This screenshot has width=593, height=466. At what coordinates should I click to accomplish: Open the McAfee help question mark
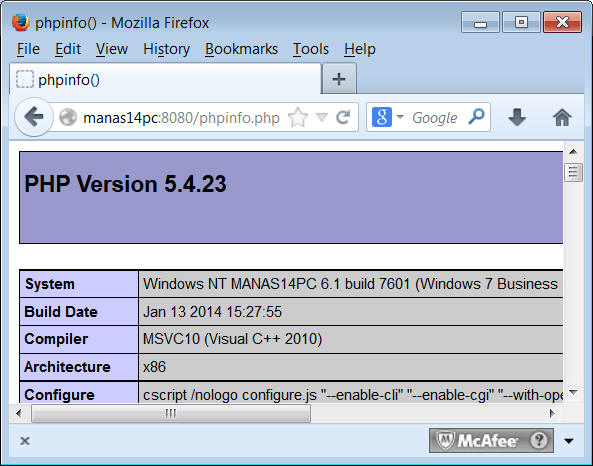click(x=539, y=440)
